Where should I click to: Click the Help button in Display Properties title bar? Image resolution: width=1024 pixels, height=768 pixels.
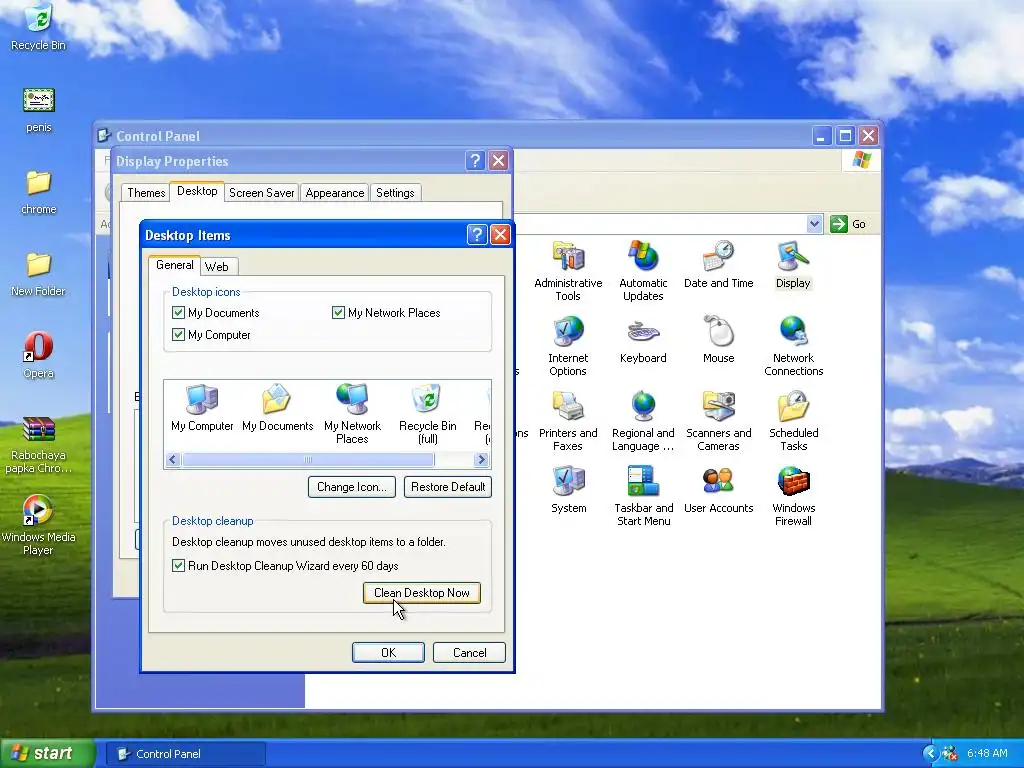(x=475, y=161)
